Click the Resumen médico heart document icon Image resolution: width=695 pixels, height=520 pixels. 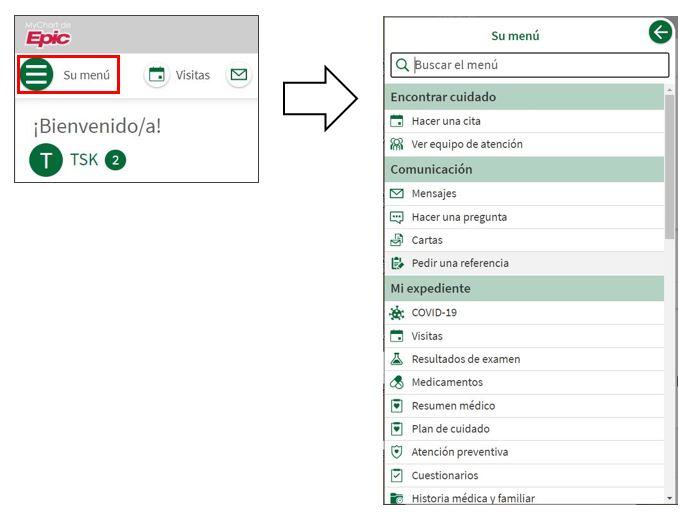coord(397,406)
